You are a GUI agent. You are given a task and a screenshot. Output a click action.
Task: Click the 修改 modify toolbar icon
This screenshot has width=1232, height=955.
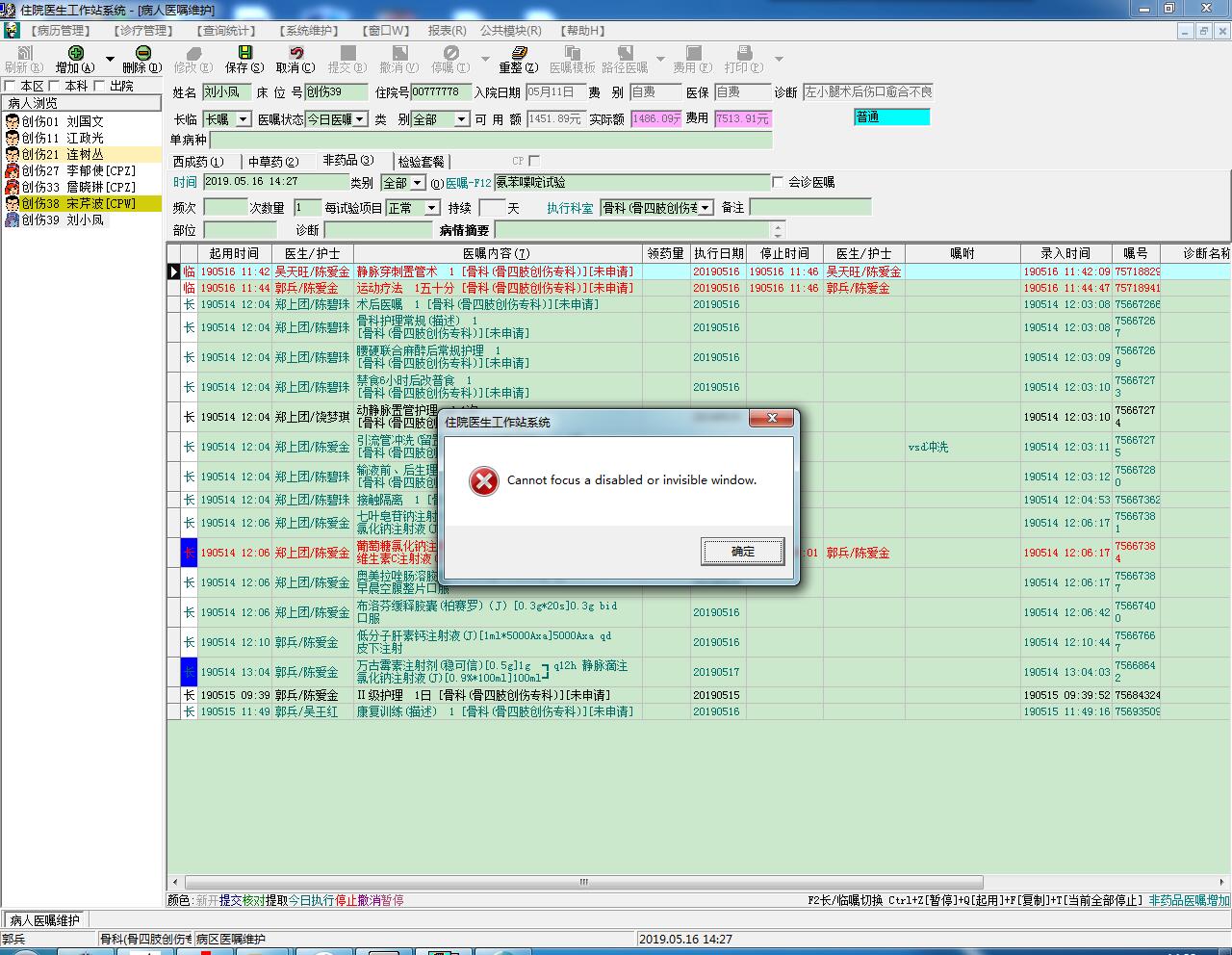click(193, 52)
